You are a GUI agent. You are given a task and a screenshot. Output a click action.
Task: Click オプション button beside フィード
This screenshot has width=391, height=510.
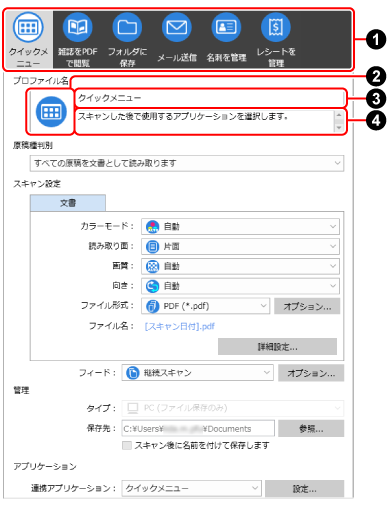pos(311,373)
